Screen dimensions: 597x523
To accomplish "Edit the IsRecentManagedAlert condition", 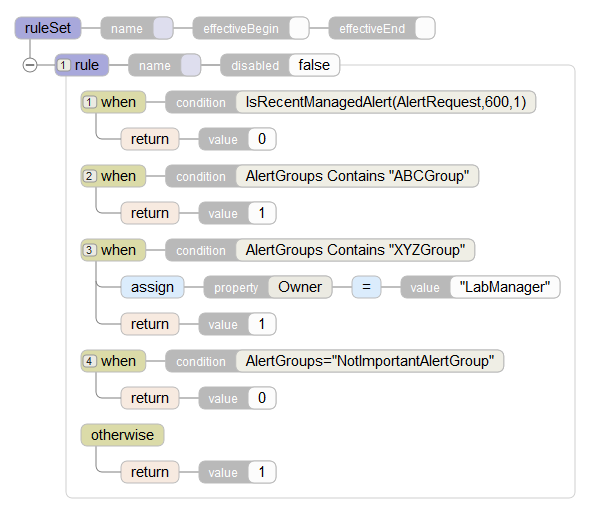I will click(386, 102).
